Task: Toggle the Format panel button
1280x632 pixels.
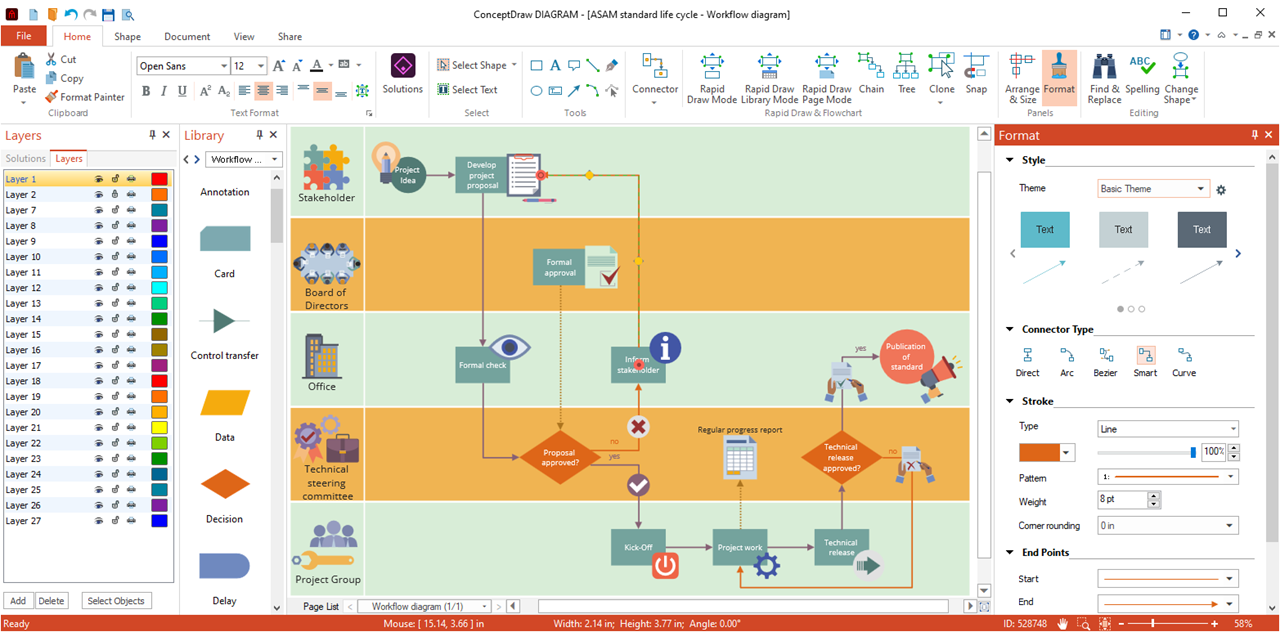Action: (x=1059, y=74)
